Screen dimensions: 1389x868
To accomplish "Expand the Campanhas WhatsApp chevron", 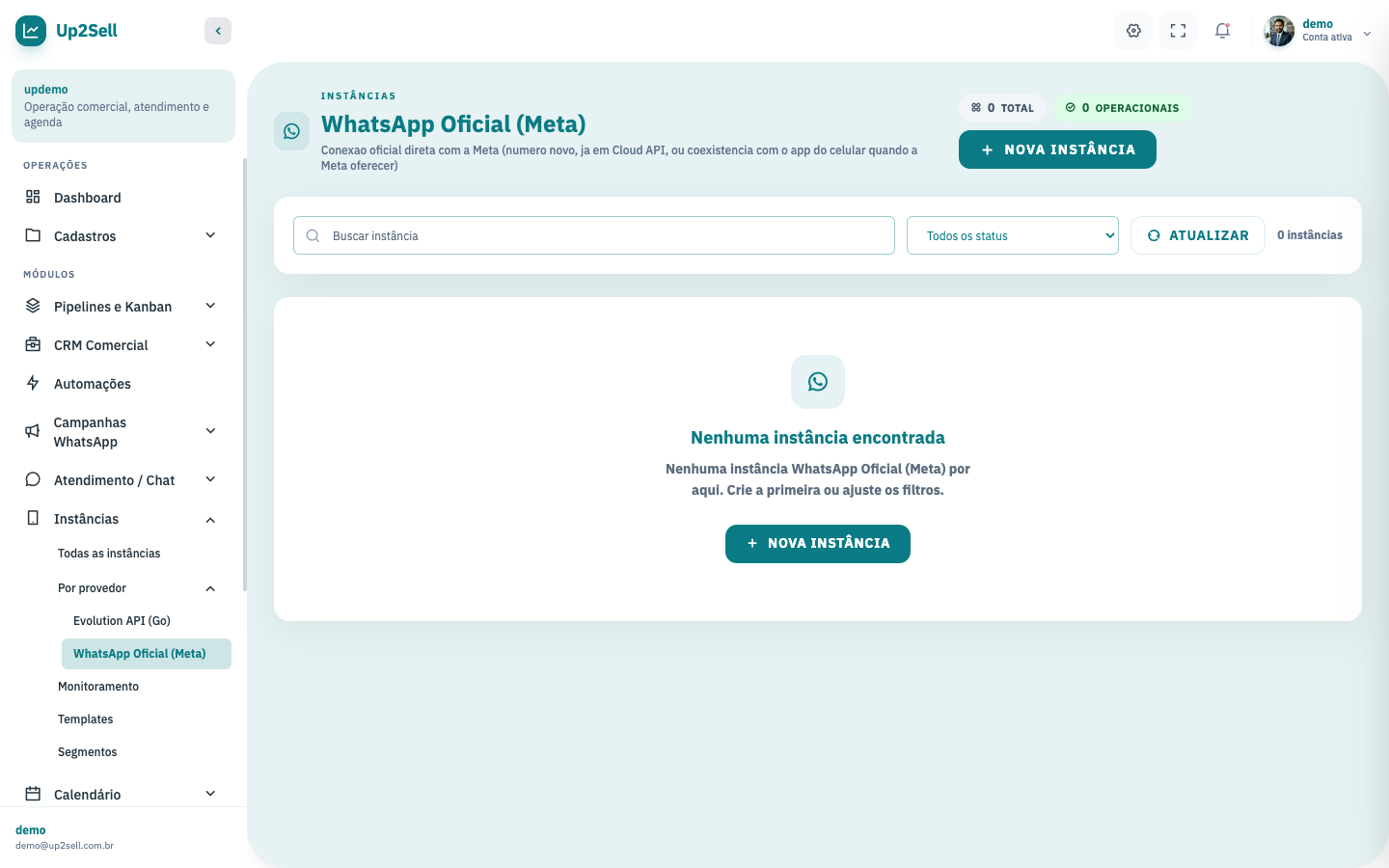I will coord(210,431).
